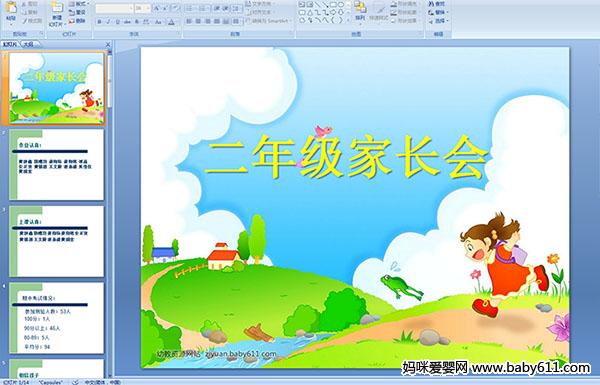The image size is (600, 385).
Task: Click the Reset slide icon
Action: coord(77,12)
